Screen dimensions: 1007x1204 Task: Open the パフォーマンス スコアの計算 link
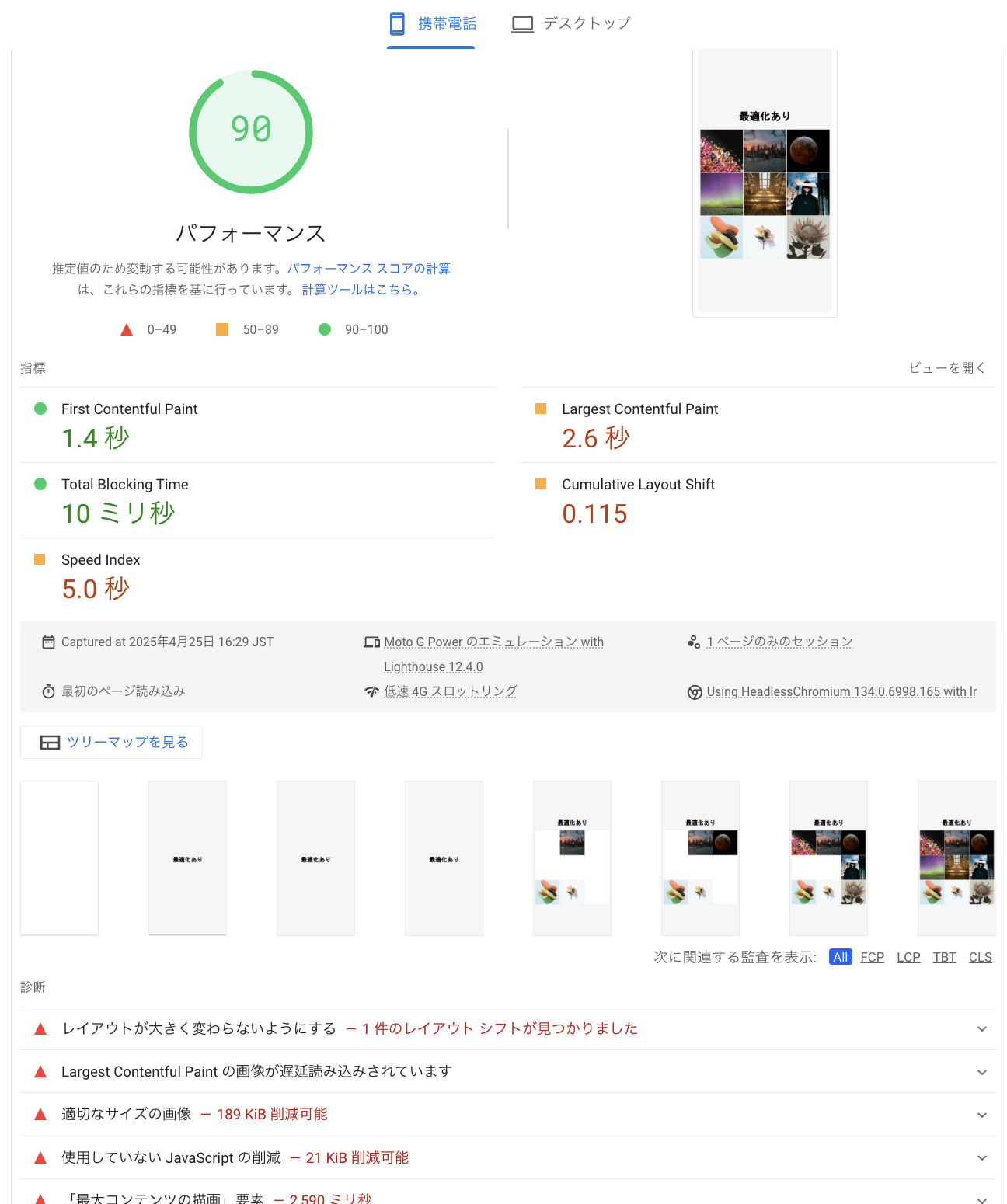[x=369, y=268]
